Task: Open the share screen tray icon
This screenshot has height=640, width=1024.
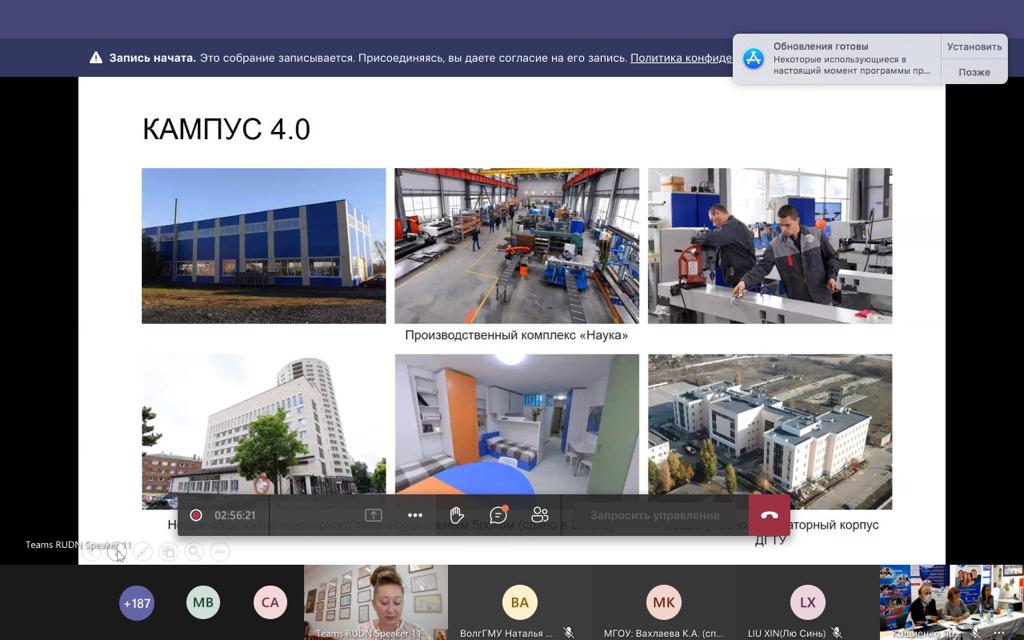Action: coord(374,515)
